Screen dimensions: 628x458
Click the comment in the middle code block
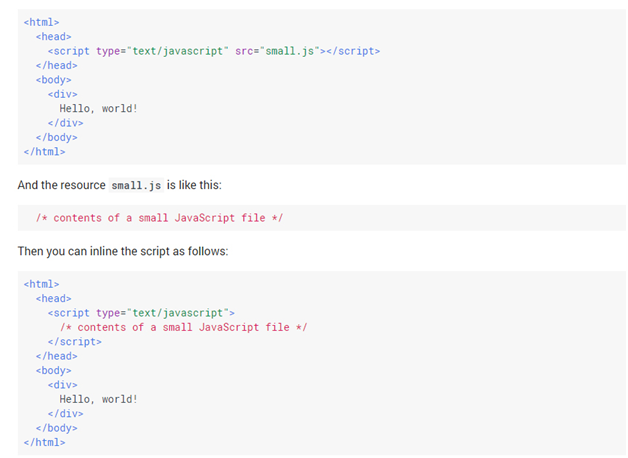click(x=159, y=218)
